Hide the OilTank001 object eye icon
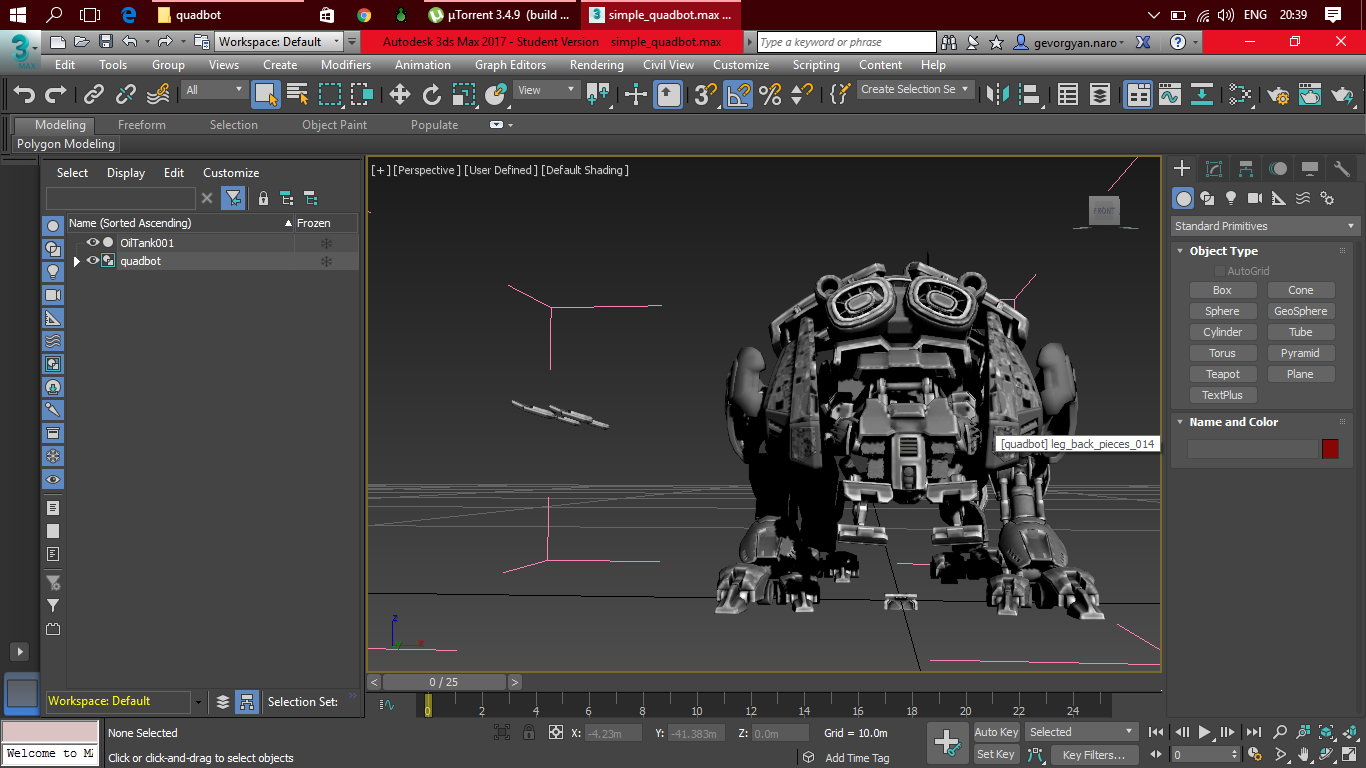This screenshot has width=1366, height=768. [x=93, y=243]
